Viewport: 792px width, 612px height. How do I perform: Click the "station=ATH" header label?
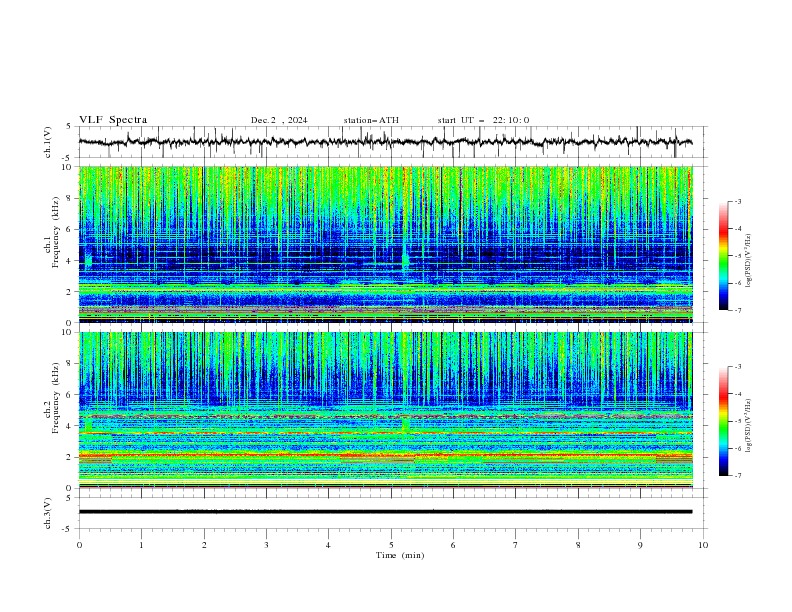point(371,120)
